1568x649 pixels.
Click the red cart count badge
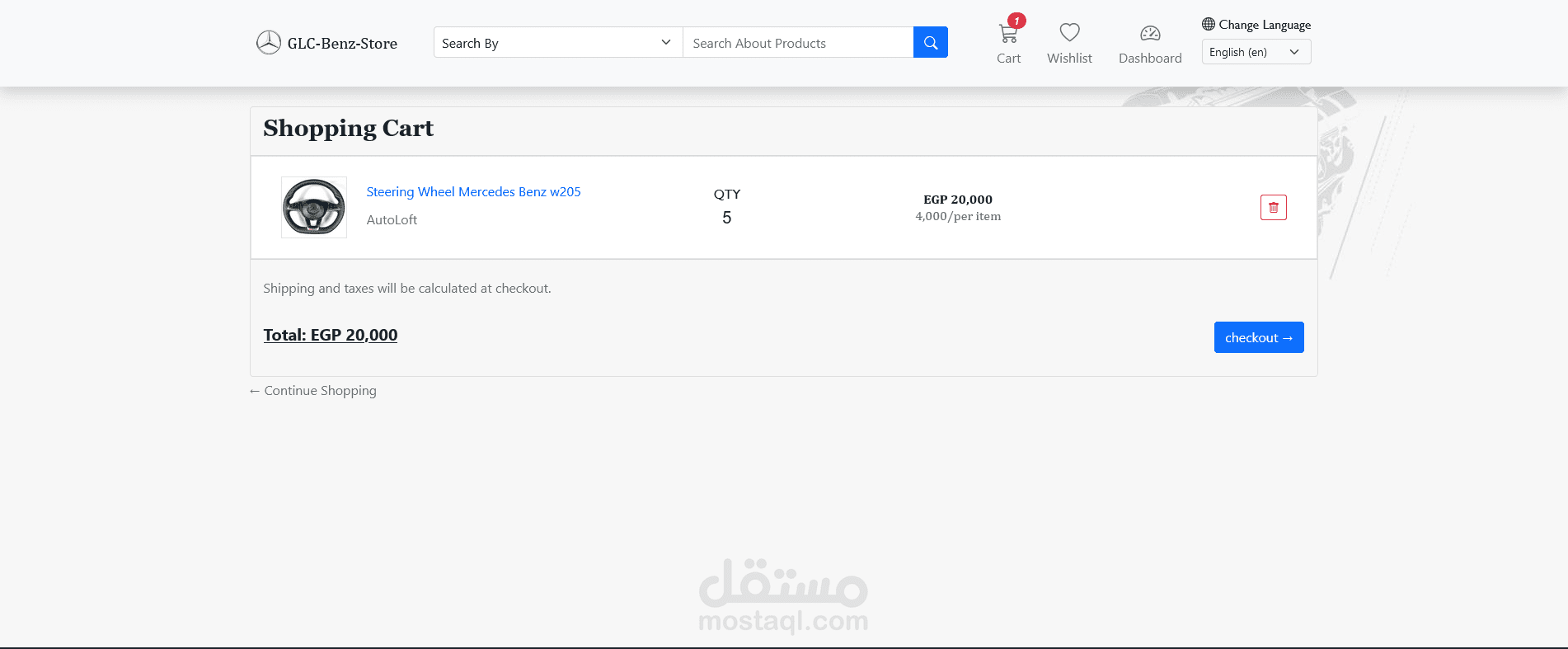(x=1017, y=21)
